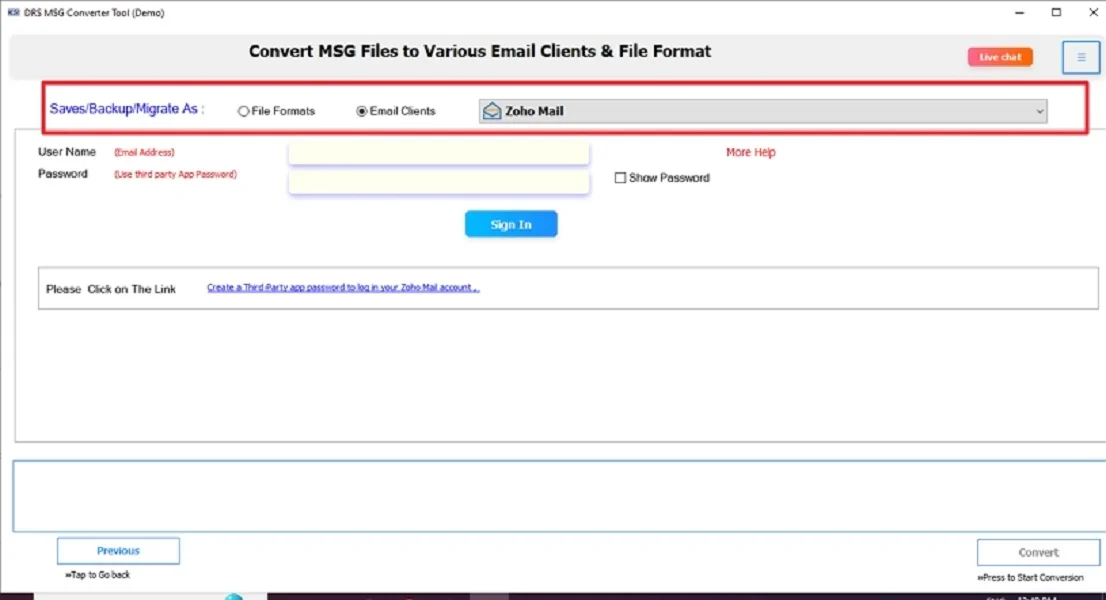Start a Live chat session
Screen dimensions: 1106x600
point(999,57)
